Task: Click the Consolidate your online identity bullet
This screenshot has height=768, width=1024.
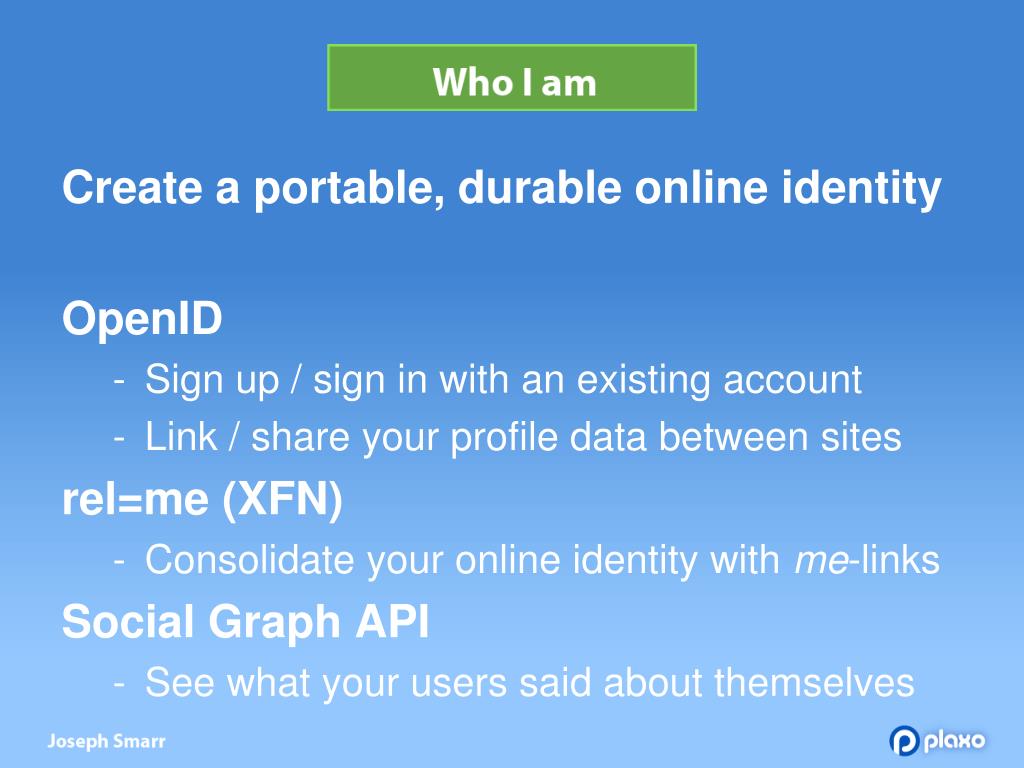Action: click(x=542, y=560)
